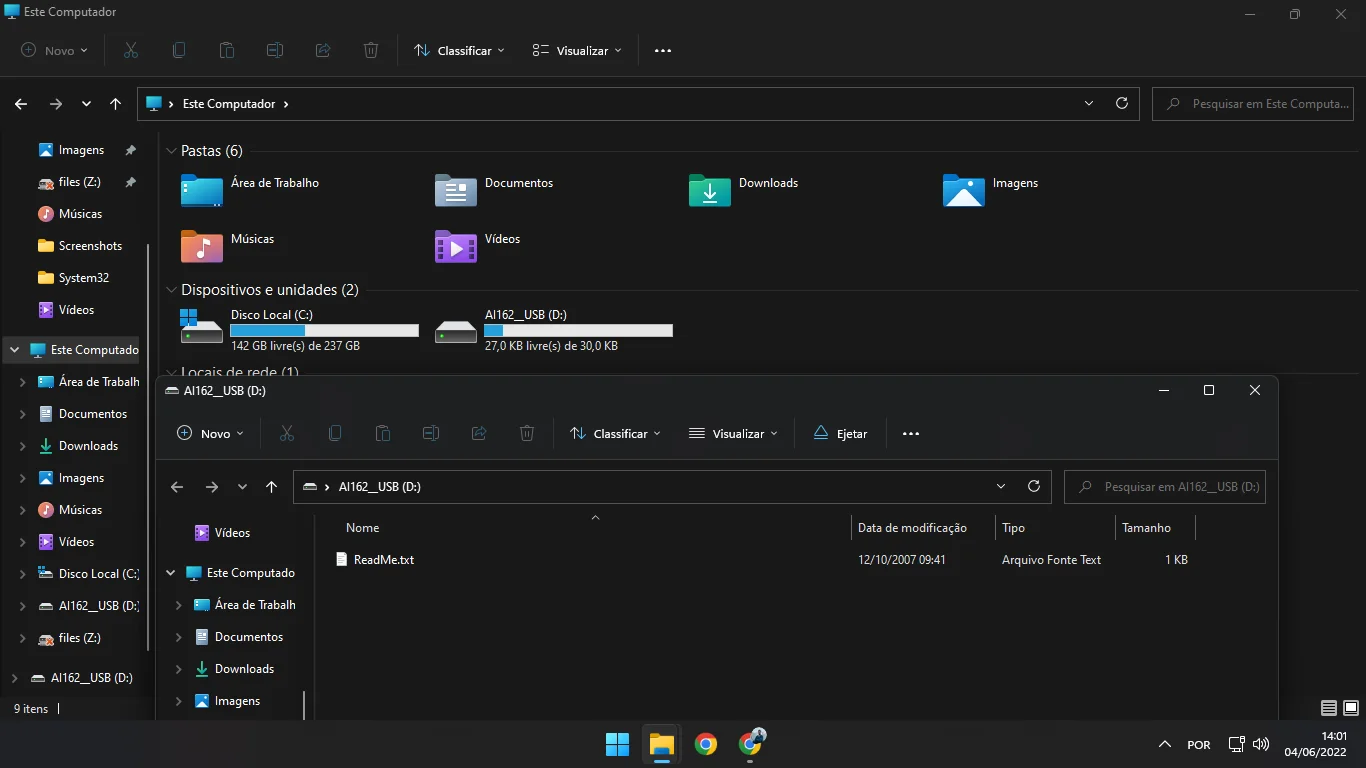Open the ellipsis menu in AI162__USB window
1366x768 pixels.
[911, 433]
